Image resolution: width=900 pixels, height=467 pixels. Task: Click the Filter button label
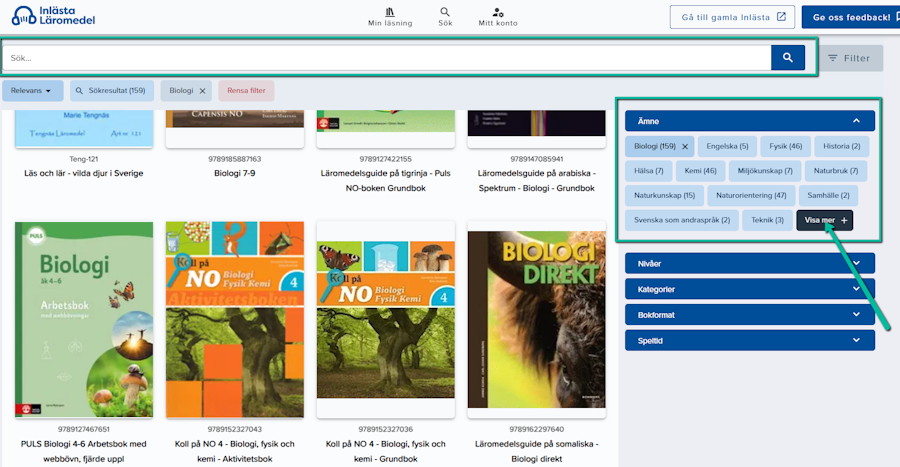856,58
